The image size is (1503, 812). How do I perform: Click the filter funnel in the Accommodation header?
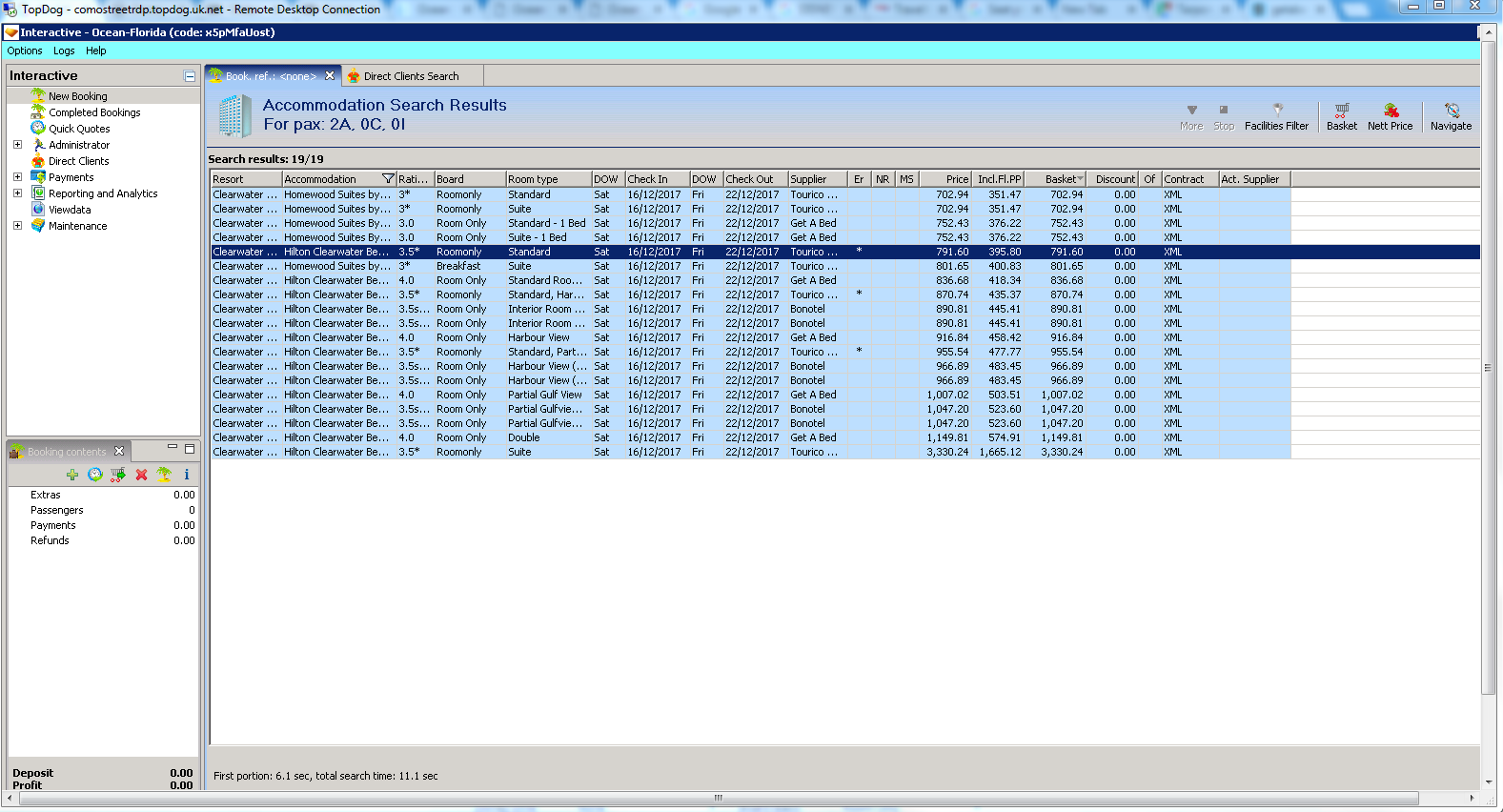(x=388, y=179)
